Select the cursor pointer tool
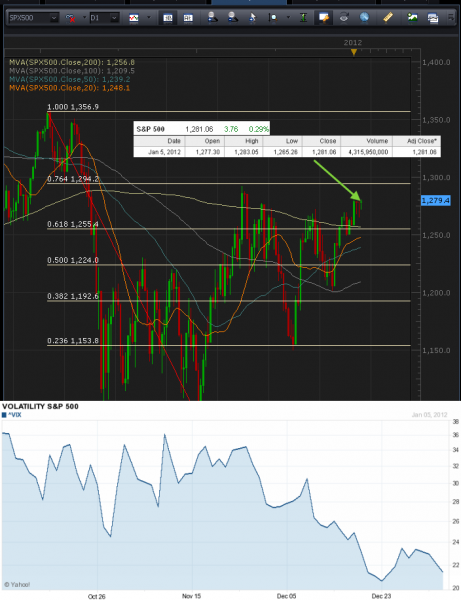The width and height of the screenshot is (461, 600). tap(252, 18)
